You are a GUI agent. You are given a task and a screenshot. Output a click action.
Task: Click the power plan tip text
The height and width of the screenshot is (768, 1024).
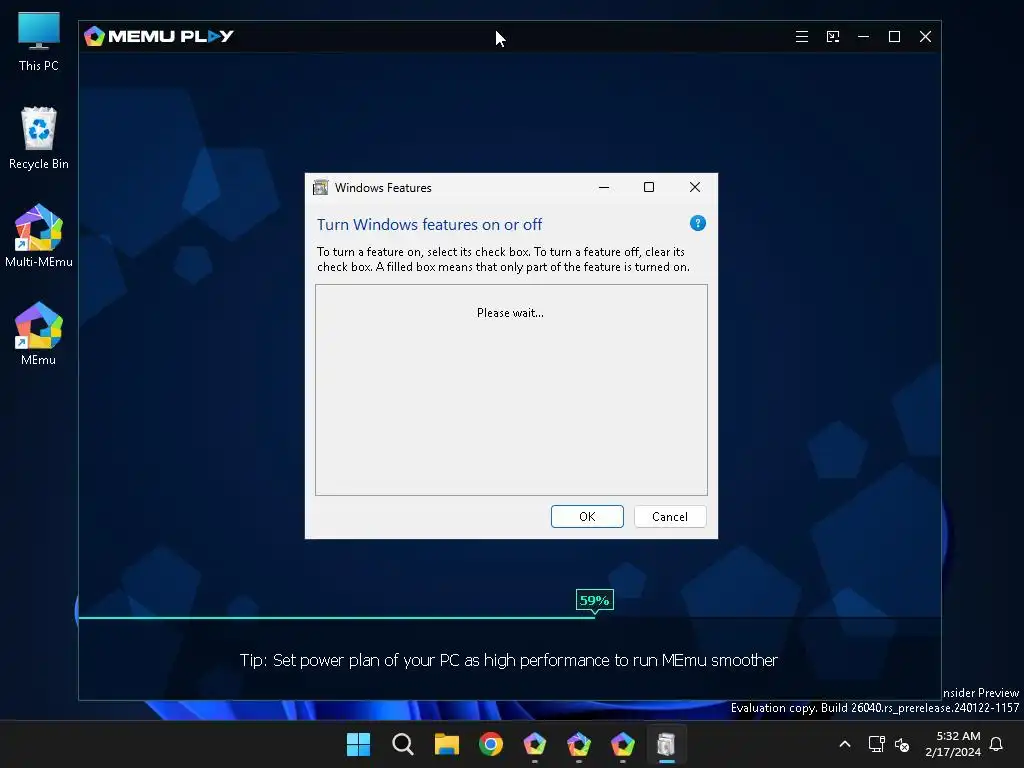pyautogui.click(x=509, y=660)
